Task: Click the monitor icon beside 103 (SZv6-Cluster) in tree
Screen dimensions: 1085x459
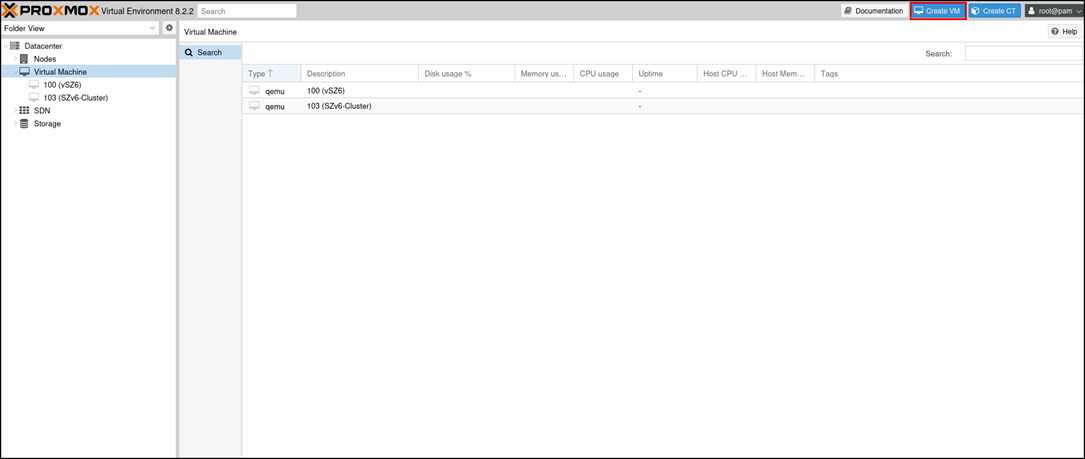Action: point(34,98)
